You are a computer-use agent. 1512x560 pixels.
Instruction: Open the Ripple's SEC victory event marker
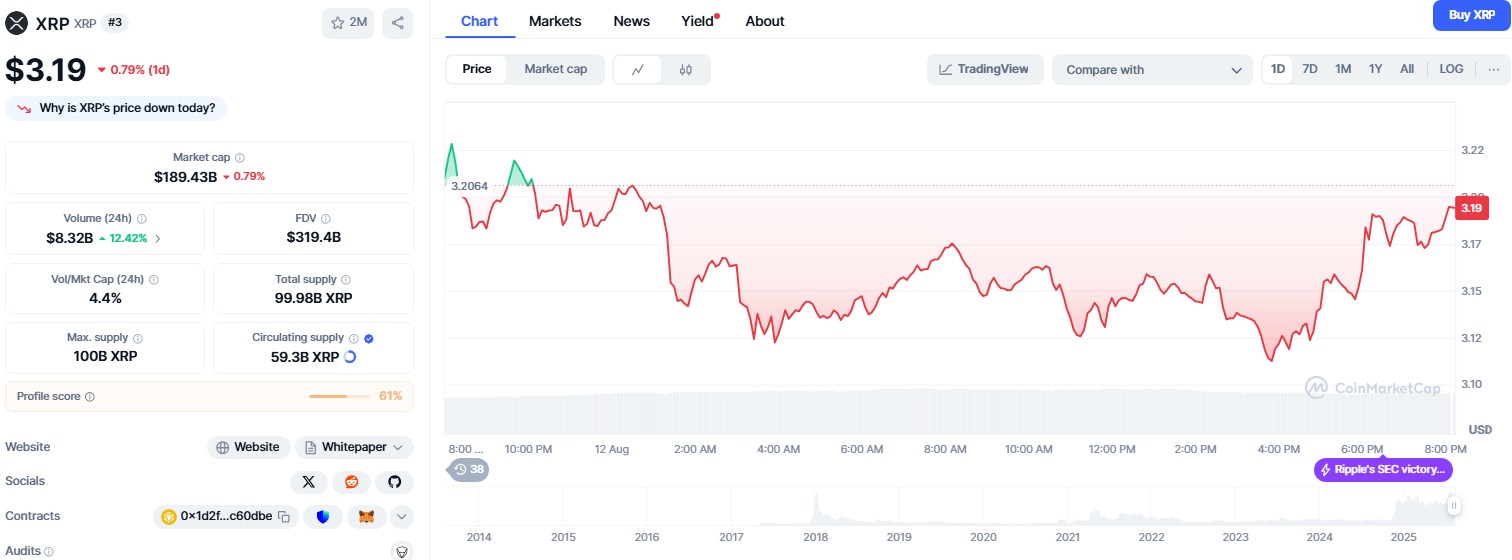1383,469
